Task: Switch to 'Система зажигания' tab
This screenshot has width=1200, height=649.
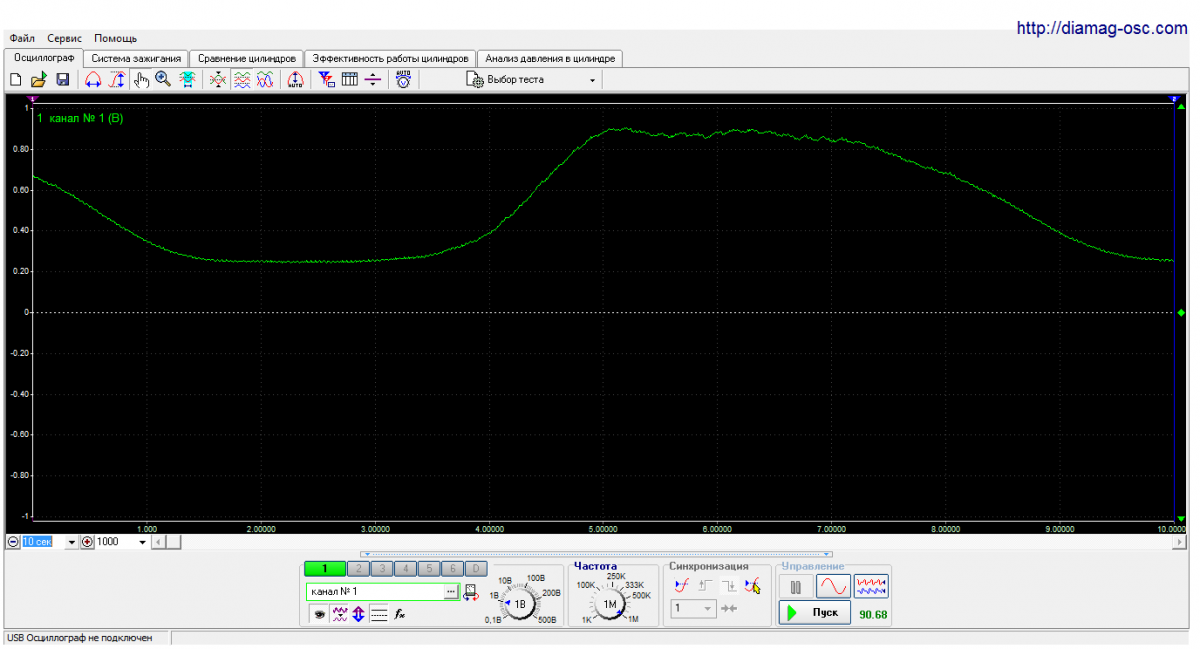Action: [136, 59]
